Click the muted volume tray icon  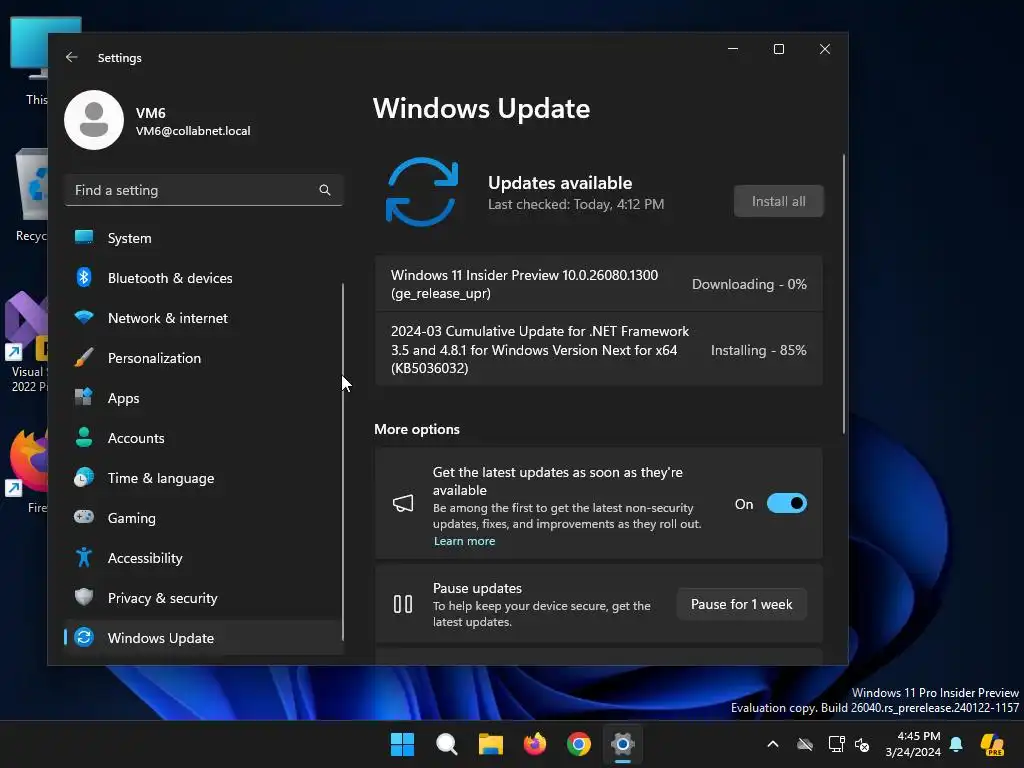point(862,744)
